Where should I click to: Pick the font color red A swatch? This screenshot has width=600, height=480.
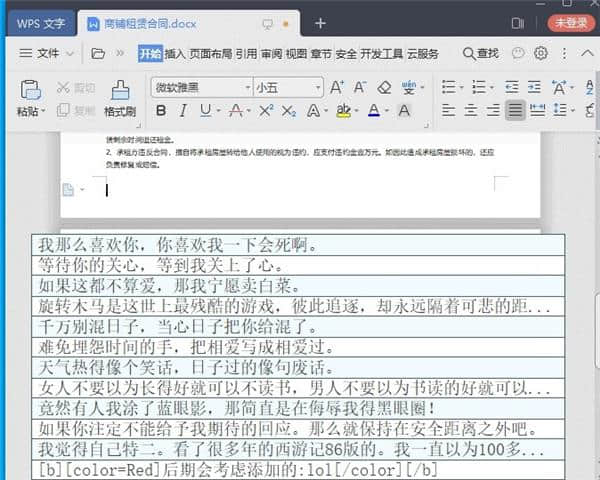pyautogui.click(x=374, y=111)
